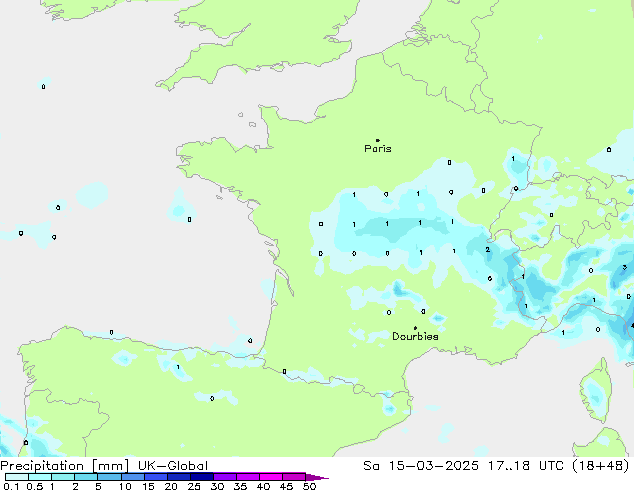Pick the 0.5–1 mm legend swatch
The width and height of the screenshot is (634, 490).
[40, 477]
